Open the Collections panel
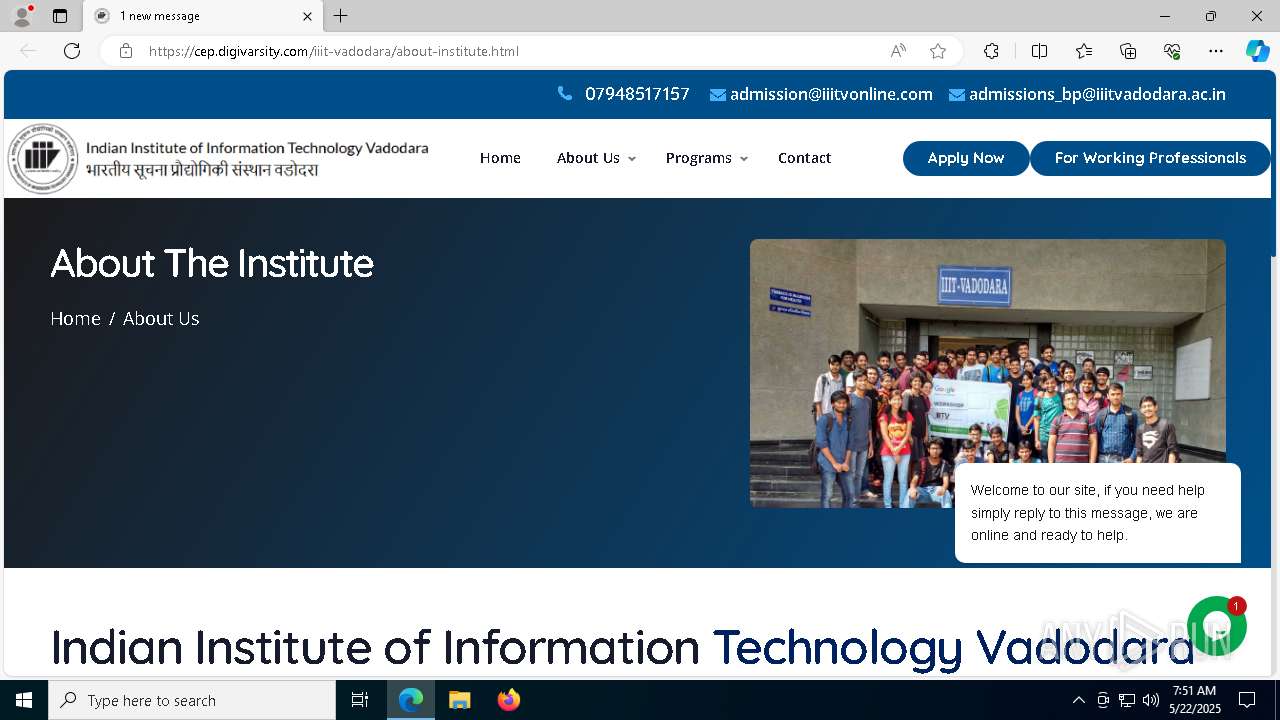The image size is (1280, 720). [1128, 51]
